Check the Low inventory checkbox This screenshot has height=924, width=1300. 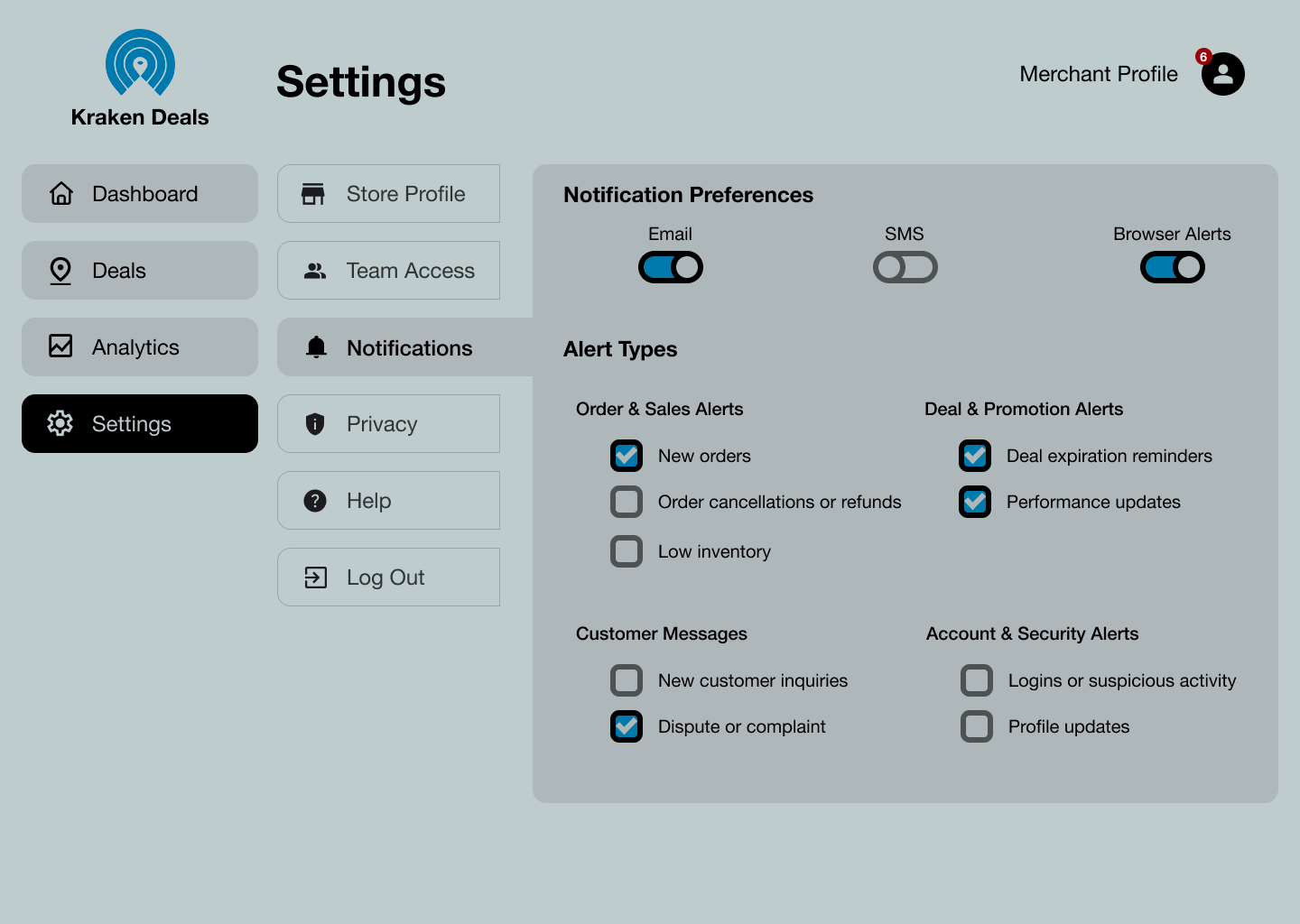tap(627, 551)
